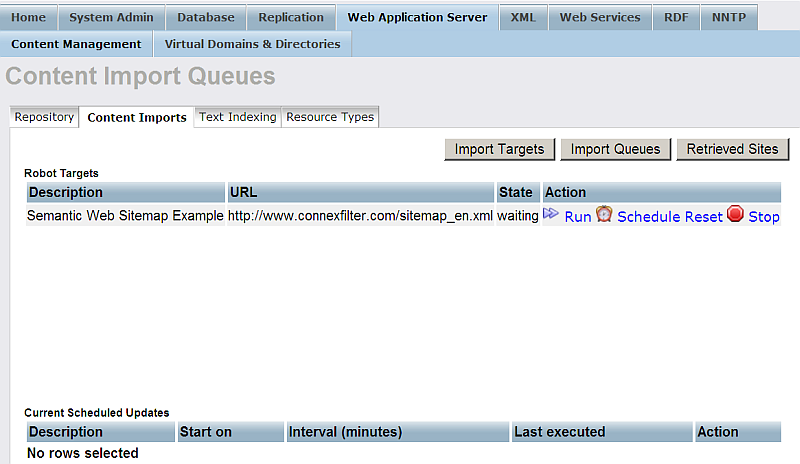Switch to the Repository tab
The height and width of the screenshot is (464, 800).
point(44,117)
